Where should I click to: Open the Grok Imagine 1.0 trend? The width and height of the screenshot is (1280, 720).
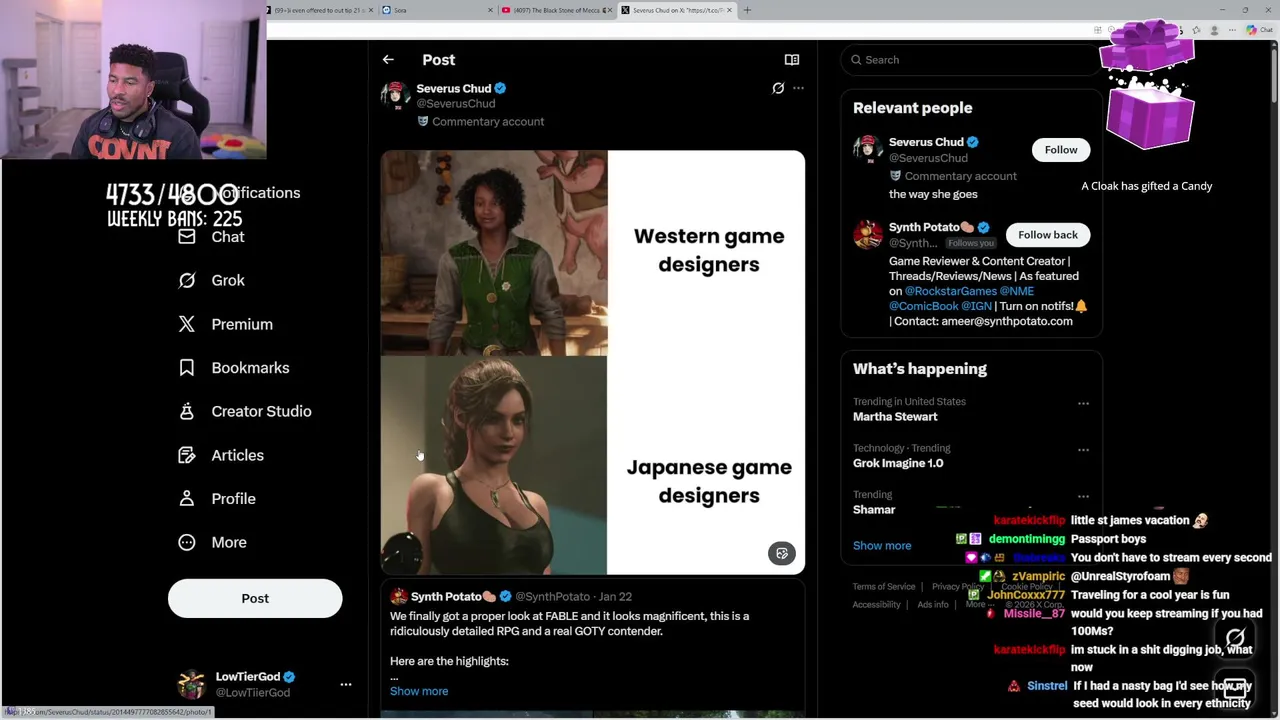(898, 463)
